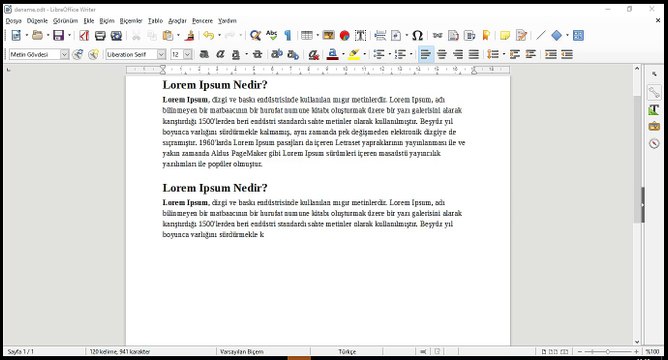Select the Clone Formatting paintbrush
The height and width of the screenshot is (360, 668).
pos(190,35)
